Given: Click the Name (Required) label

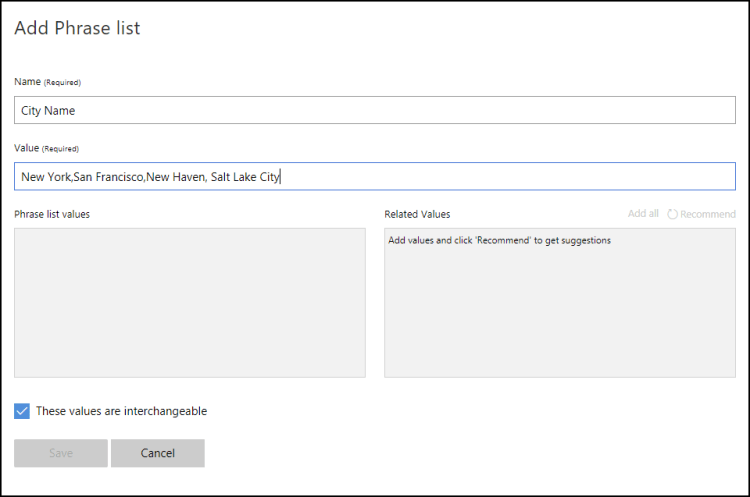Looking at the screenshot, I should [47, 81].
